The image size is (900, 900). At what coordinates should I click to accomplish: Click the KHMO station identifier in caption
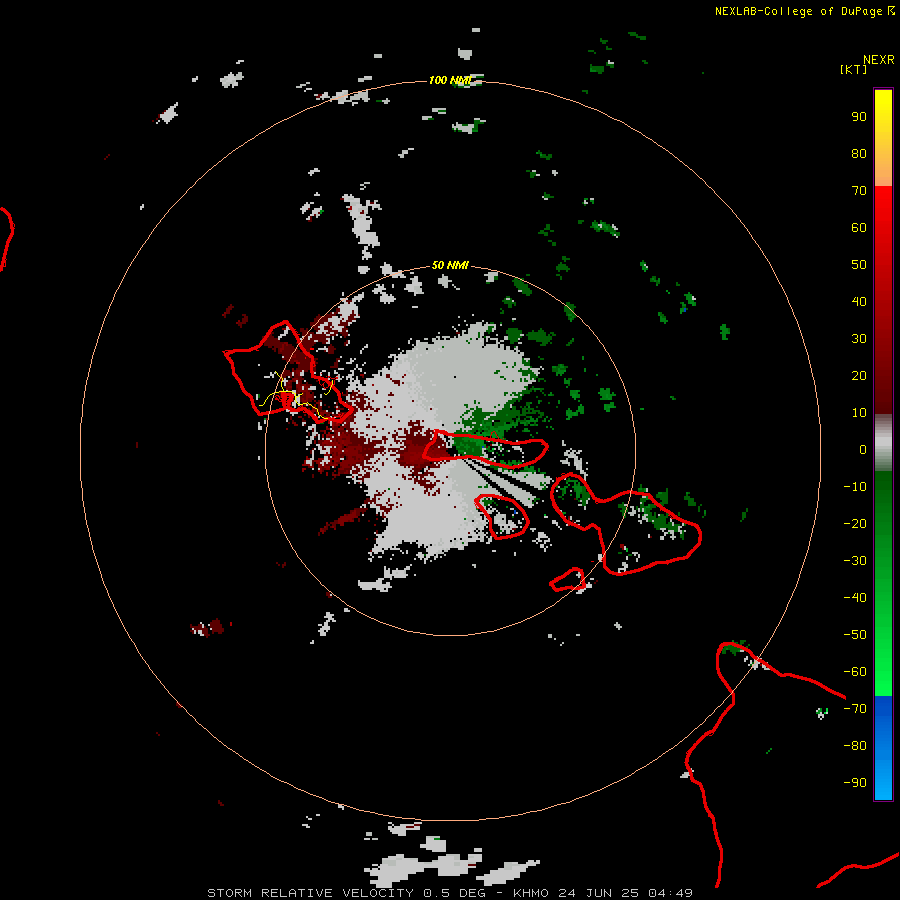tap(531, 893)
